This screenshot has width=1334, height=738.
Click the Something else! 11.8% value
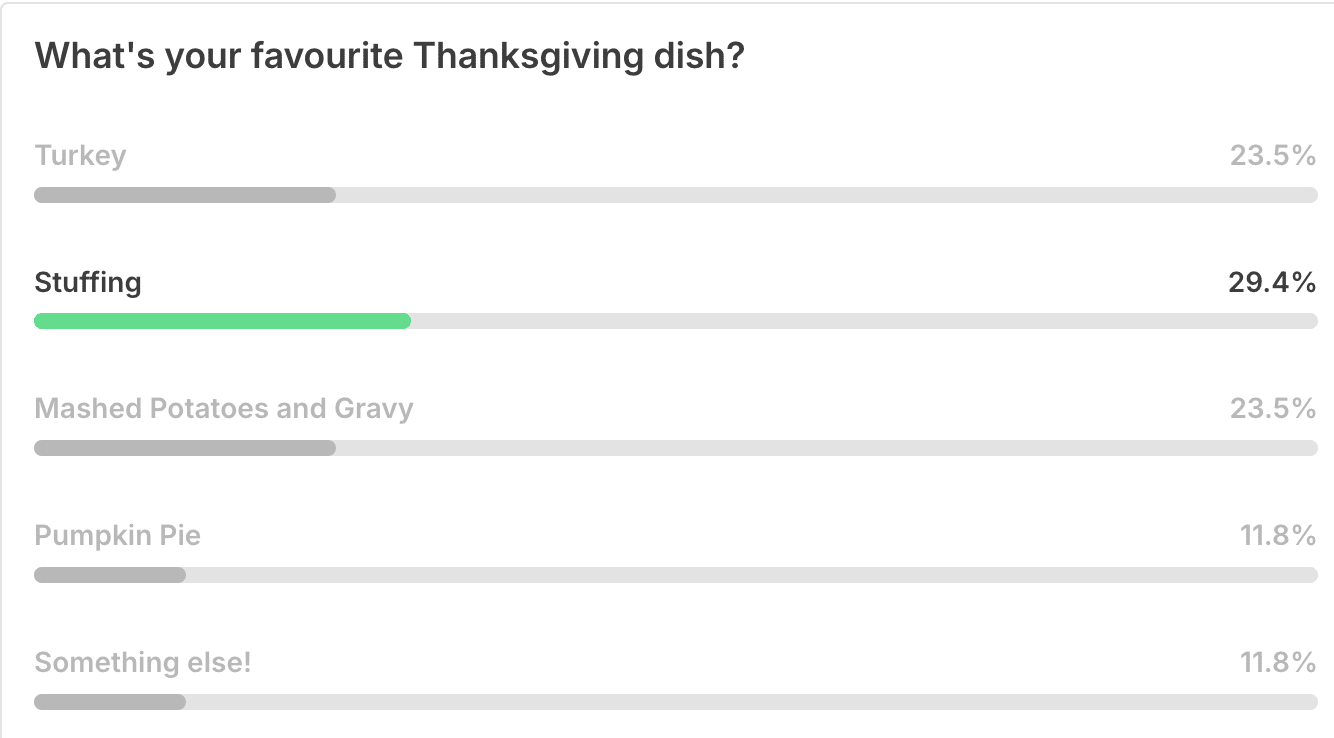(1278, 663)
